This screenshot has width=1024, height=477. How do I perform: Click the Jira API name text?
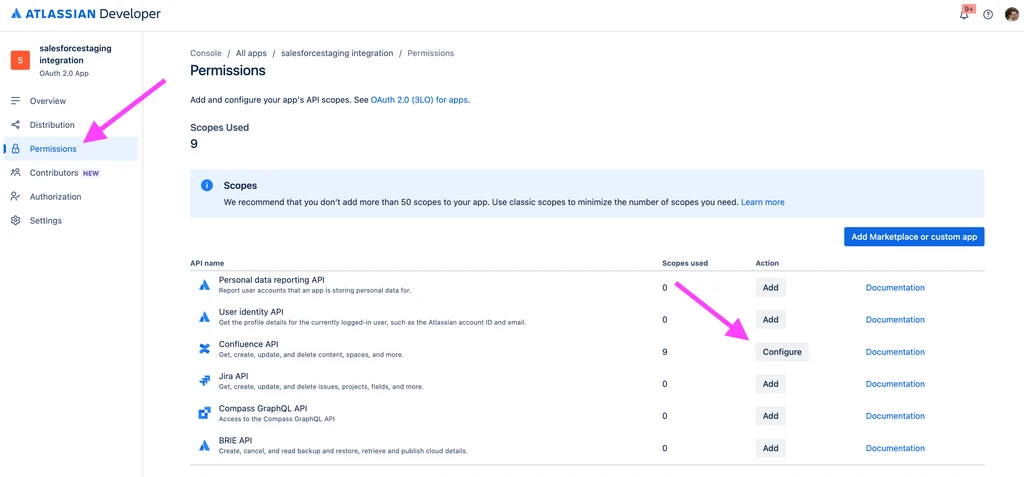[234, 376]
